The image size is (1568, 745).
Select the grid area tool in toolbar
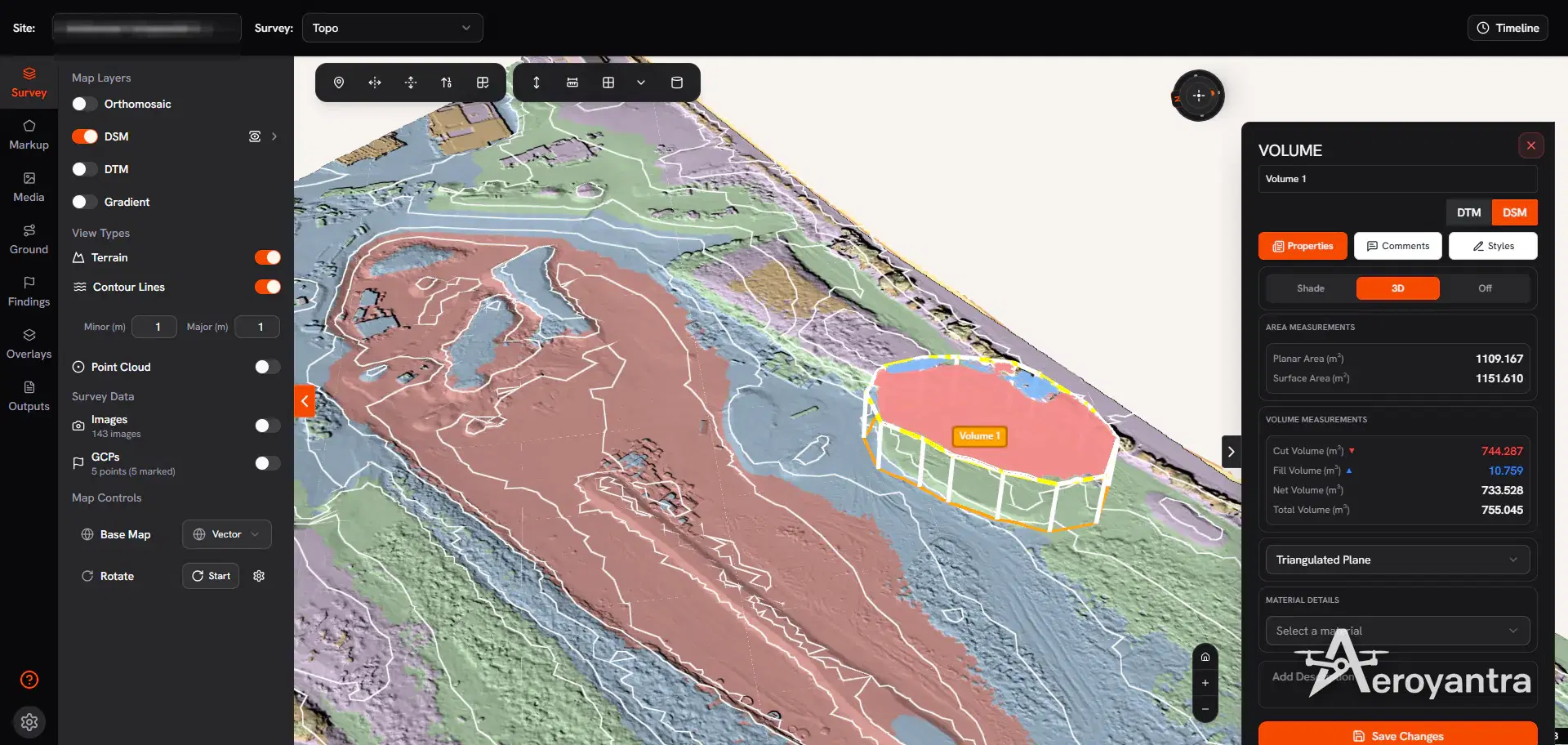click(x=608, y=83)
